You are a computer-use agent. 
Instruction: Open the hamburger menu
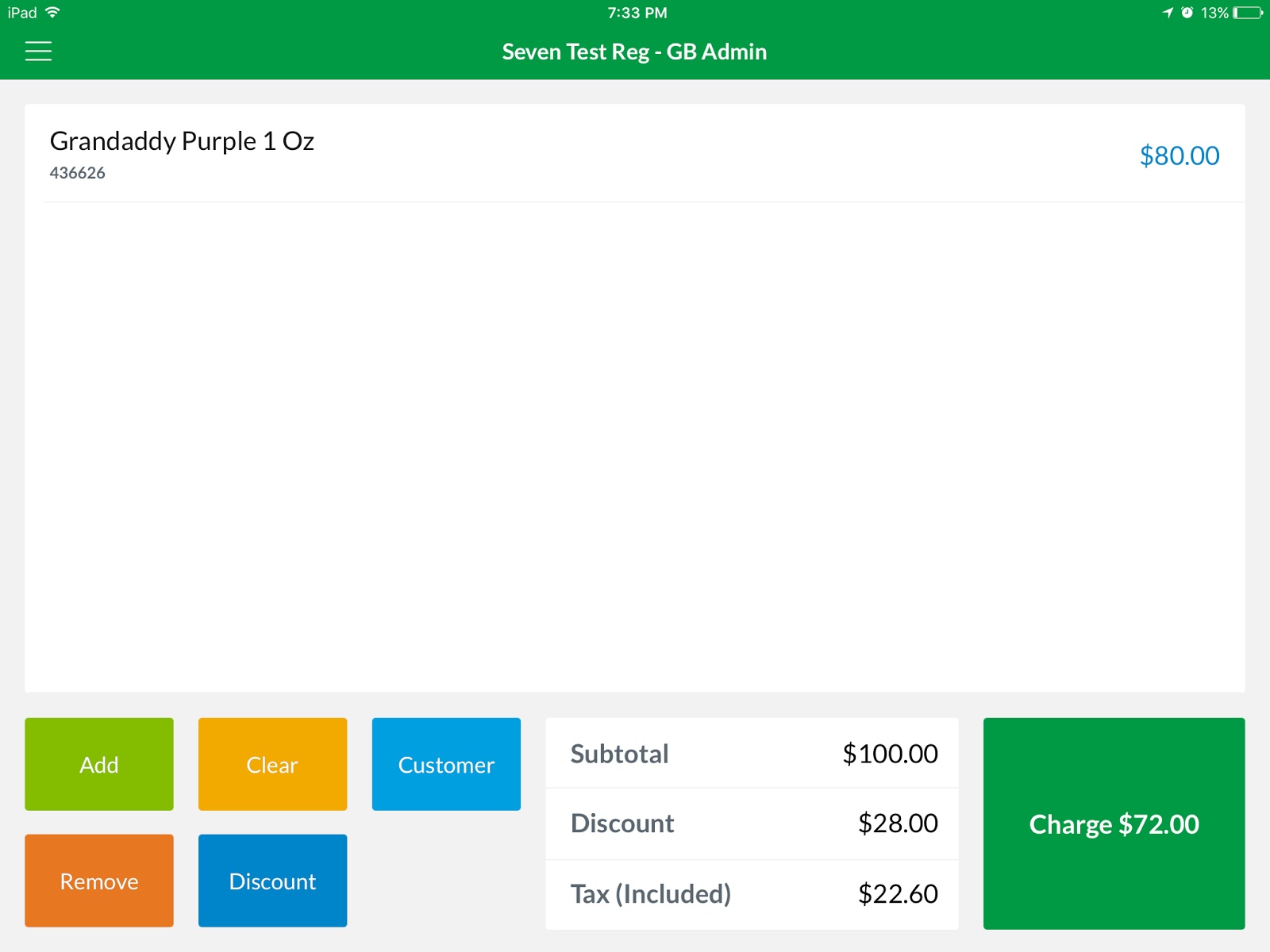(x=38, y=52)
